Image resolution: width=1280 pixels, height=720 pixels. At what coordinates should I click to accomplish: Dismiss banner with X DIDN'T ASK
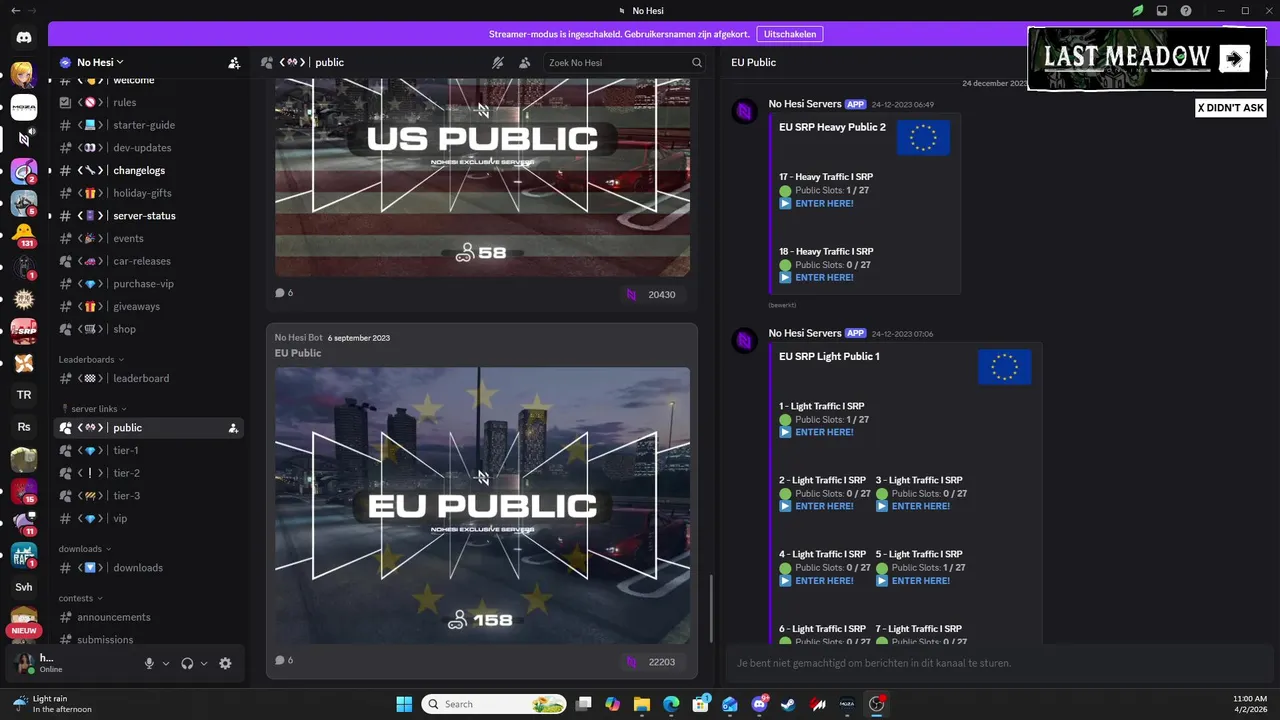pyautogui.click(x=1231, y=107)
